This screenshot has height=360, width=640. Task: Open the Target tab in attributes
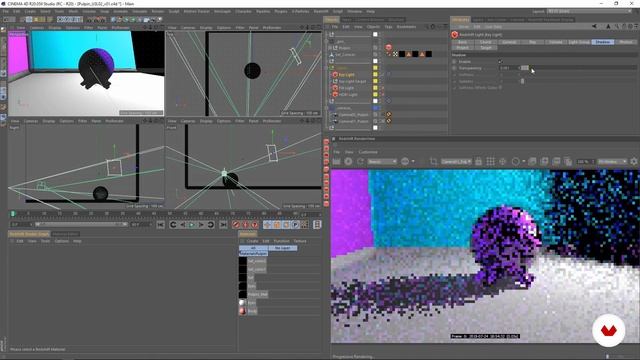(x=486, y=48)
